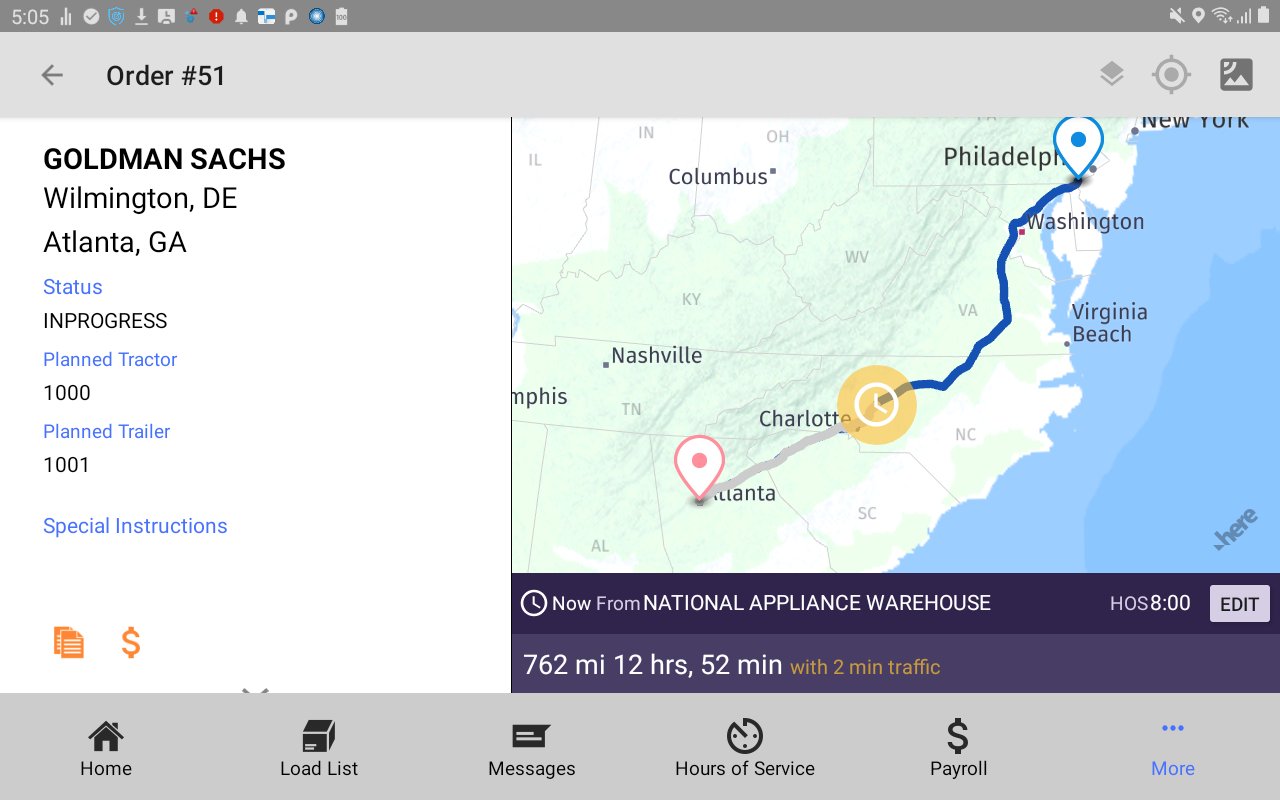1280x800 pixels.
Task: Open the Payroll tab
Action: click(x=958, y=748)
